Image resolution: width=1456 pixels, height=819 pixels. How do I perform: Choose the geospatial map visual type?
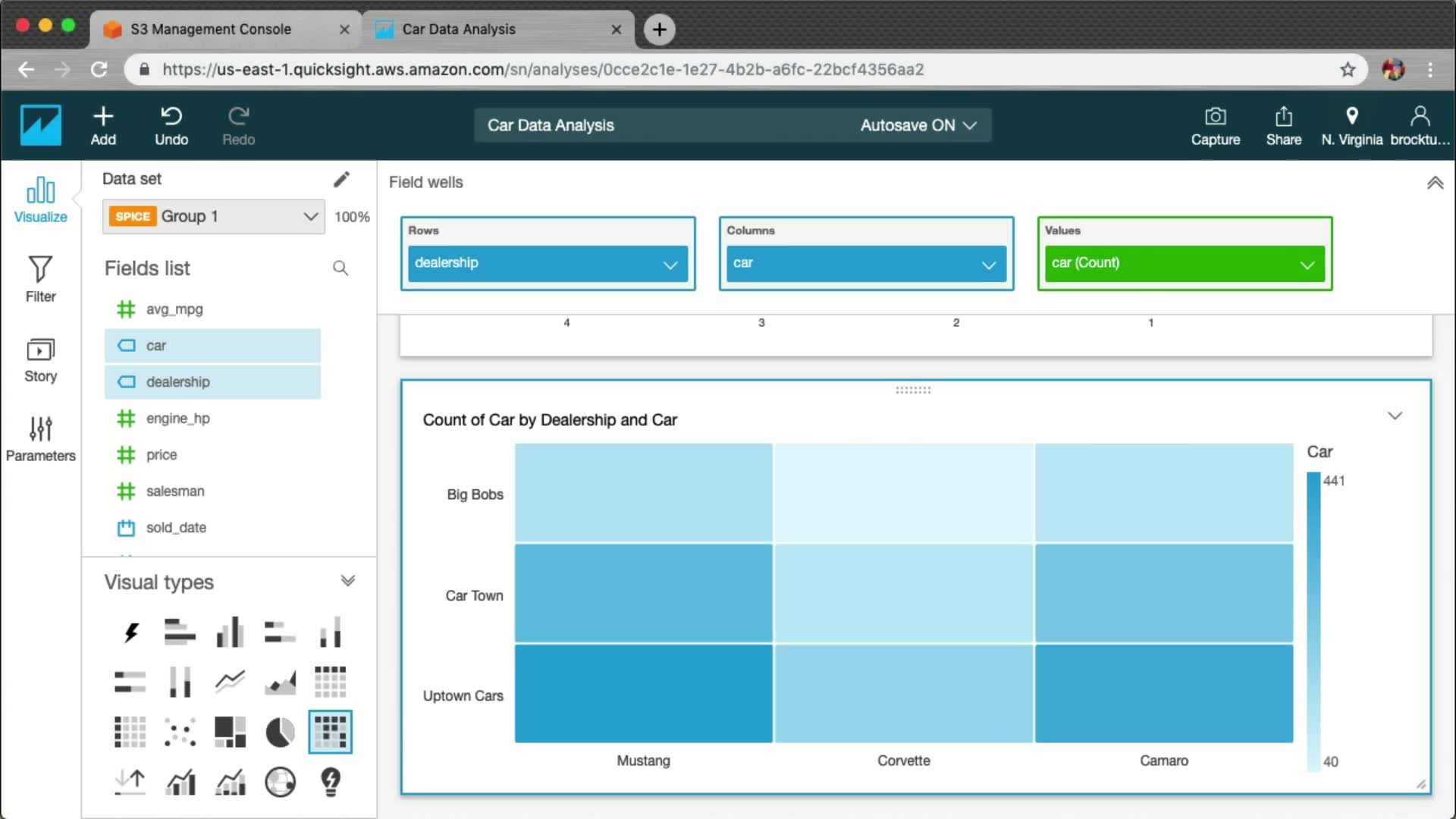(x=280, y=782)
